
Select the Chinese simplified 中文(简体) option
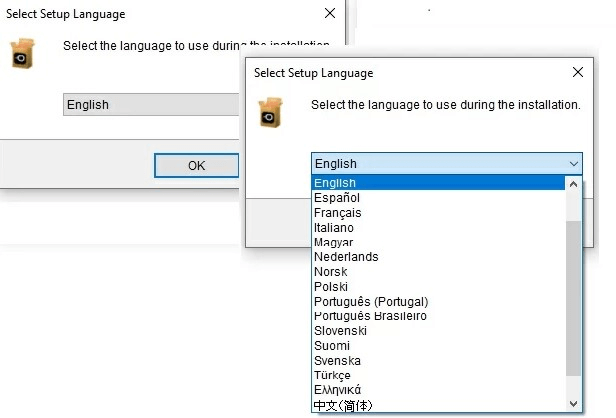click(343, 405)
